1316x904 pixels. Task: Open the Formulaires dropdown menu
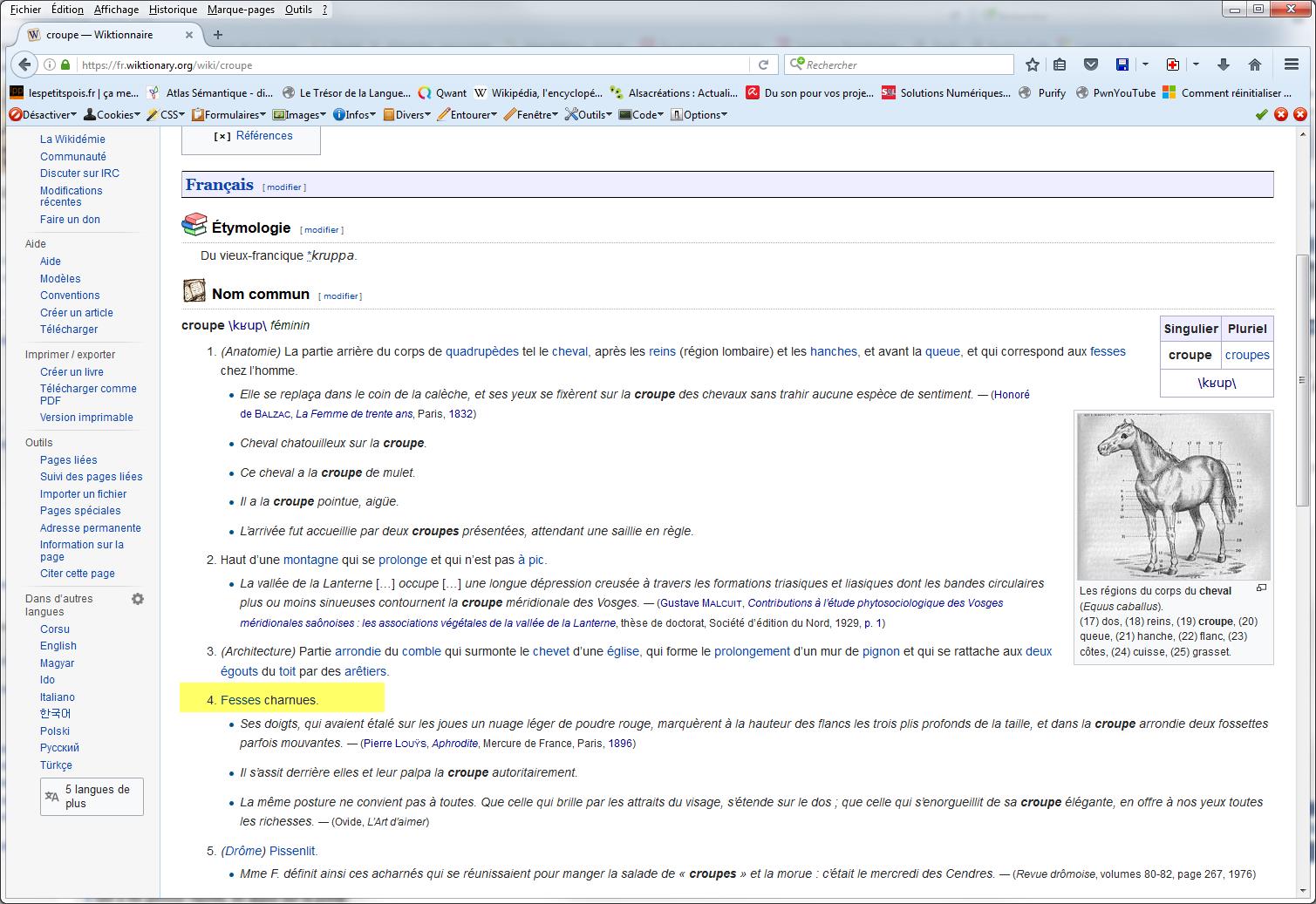(x=229, y=114)
